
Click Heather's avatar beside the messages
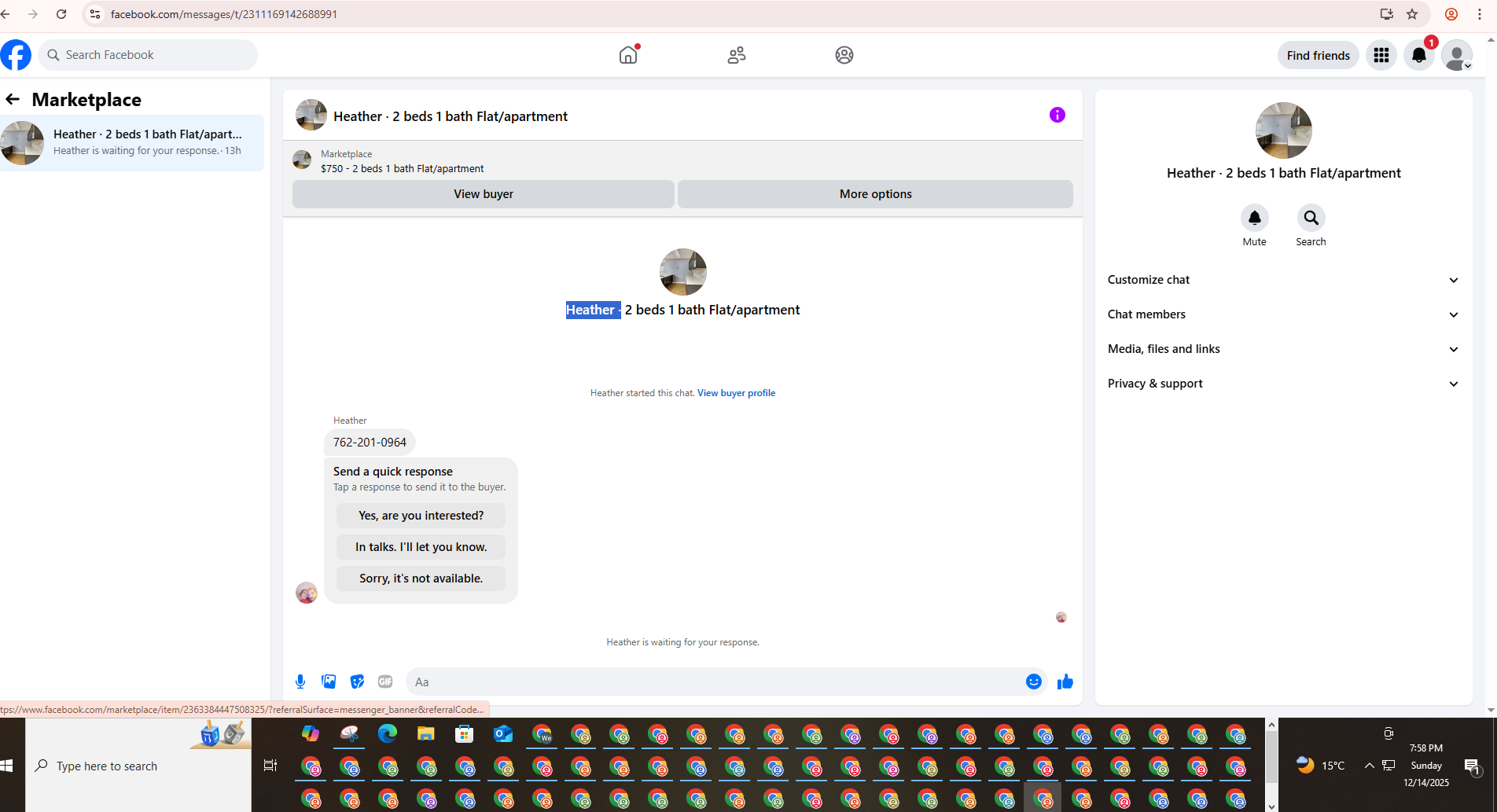(307, 593)
